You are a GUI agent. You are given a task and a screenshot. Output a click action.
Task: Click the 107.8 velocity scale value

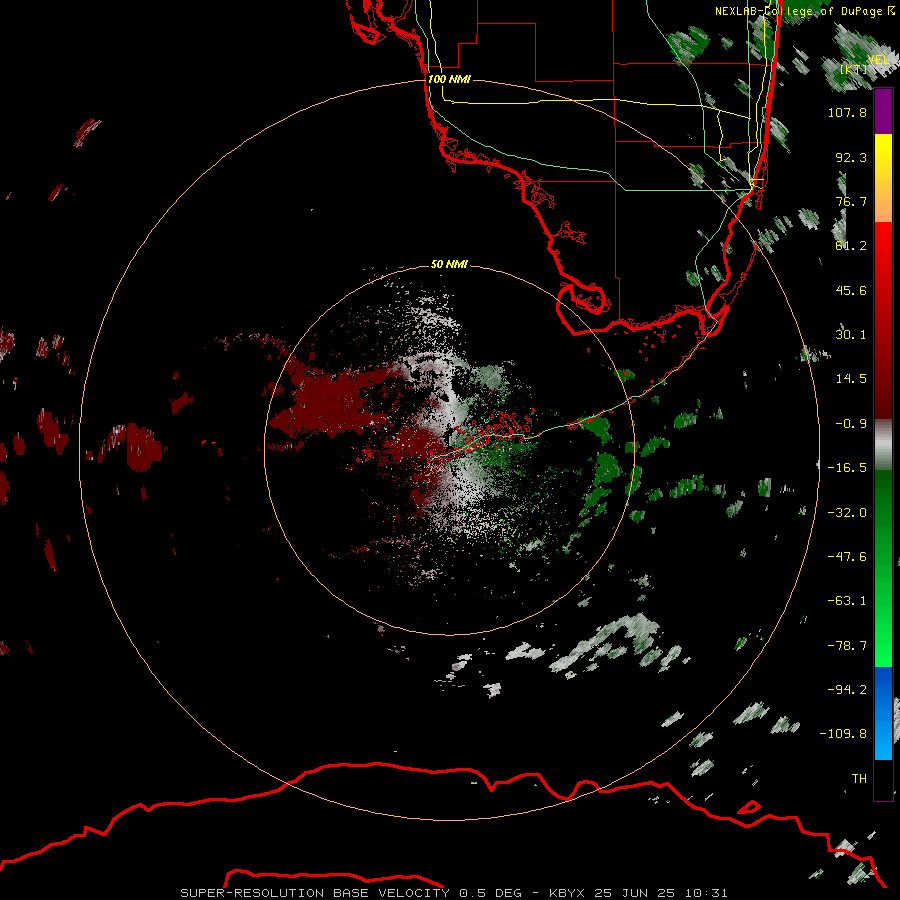point(847,112)
